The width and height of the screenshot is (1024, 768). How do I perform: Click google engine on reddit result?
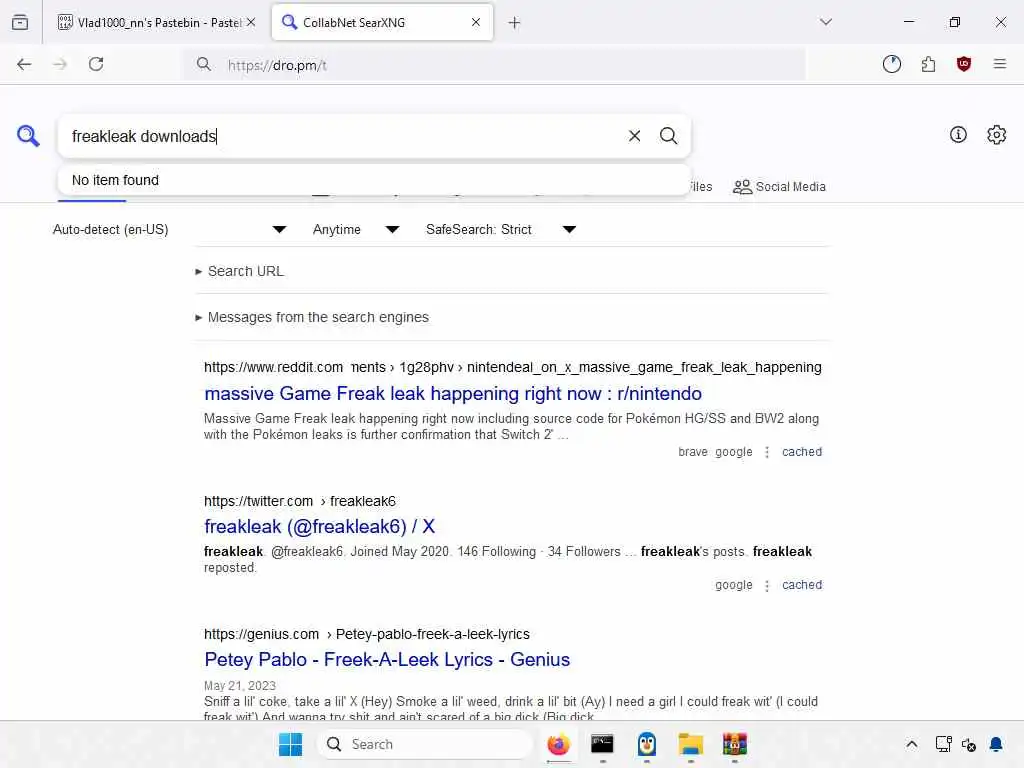coord(733,452)
